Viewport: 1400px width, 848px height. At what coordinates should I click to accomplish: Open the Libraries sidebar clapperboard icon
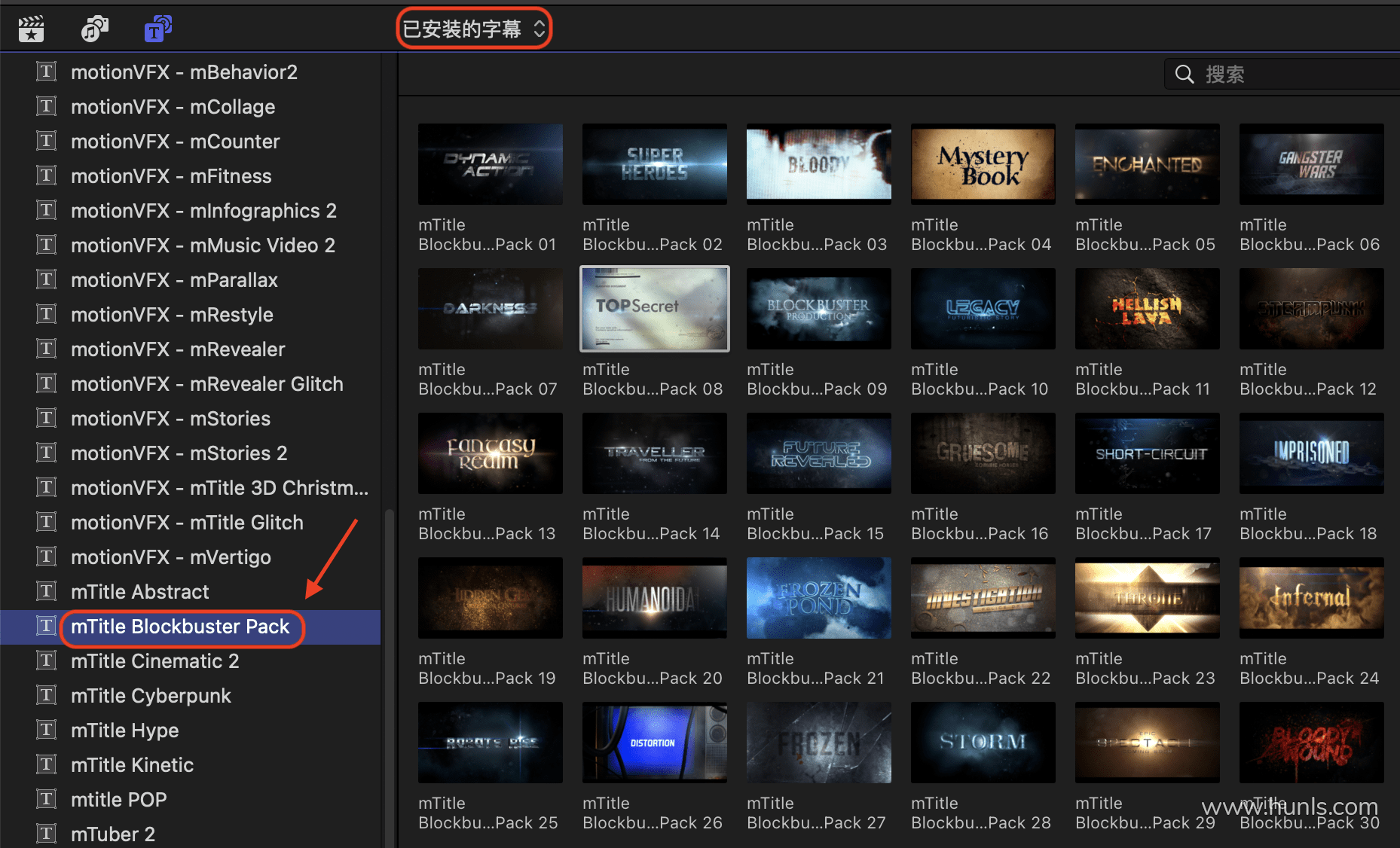31,29
